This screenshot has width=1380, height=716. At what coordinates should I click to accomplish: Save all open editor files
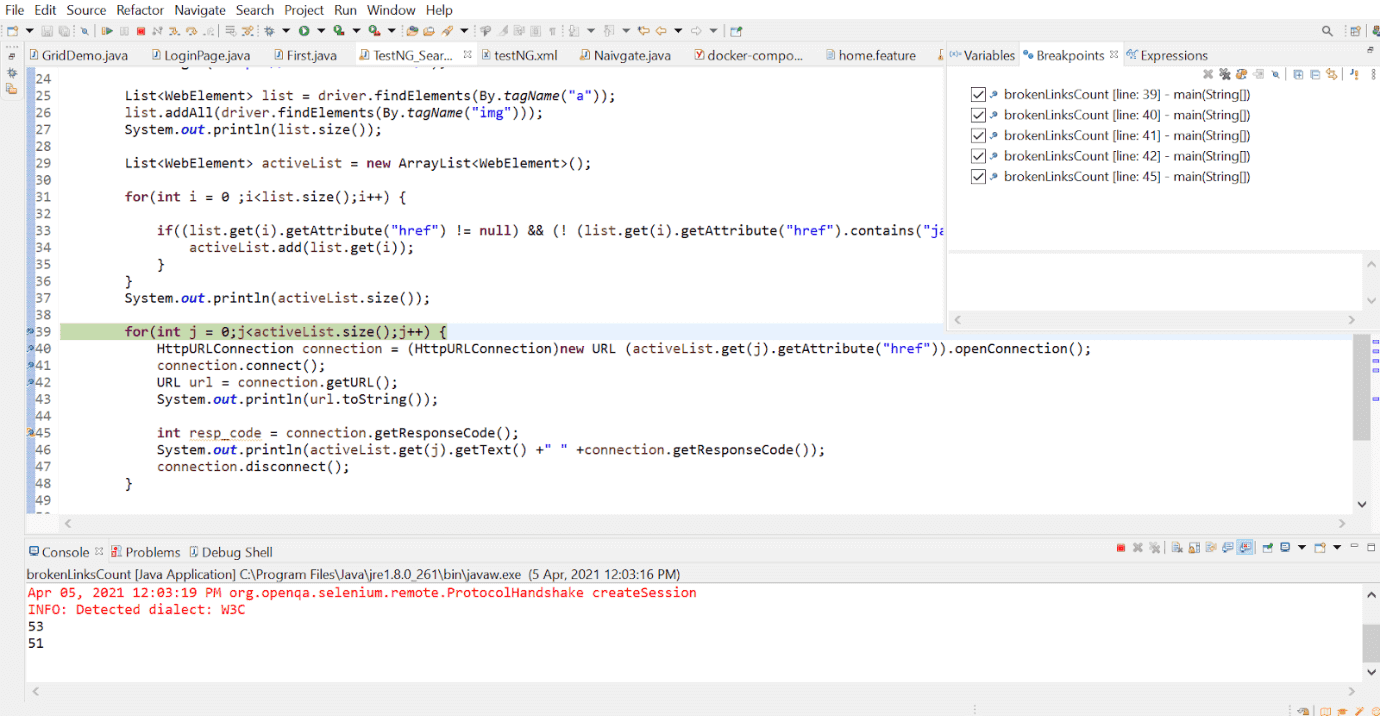coord(64,31)
